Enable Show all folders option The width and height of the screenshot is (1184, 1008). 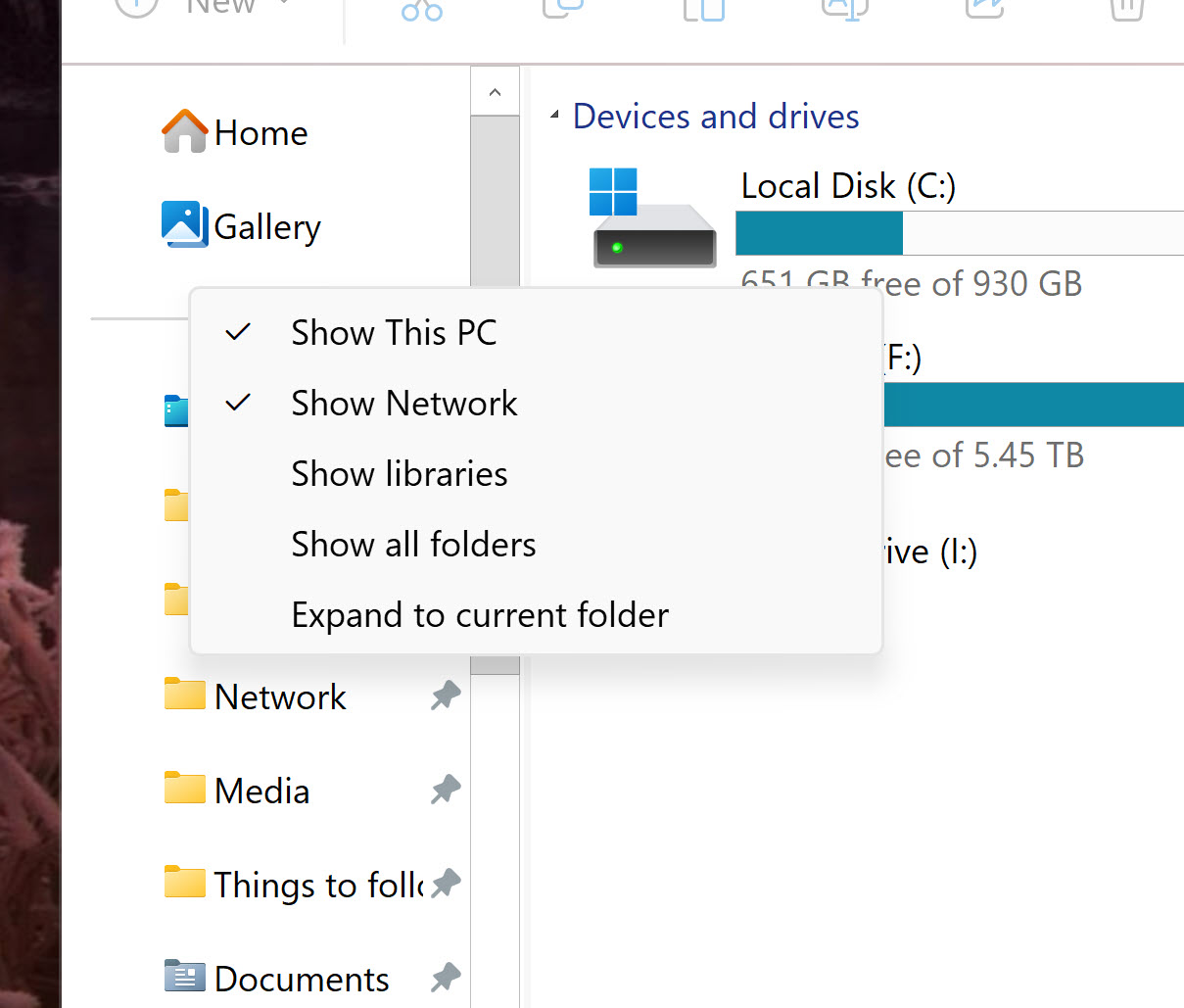412,544
